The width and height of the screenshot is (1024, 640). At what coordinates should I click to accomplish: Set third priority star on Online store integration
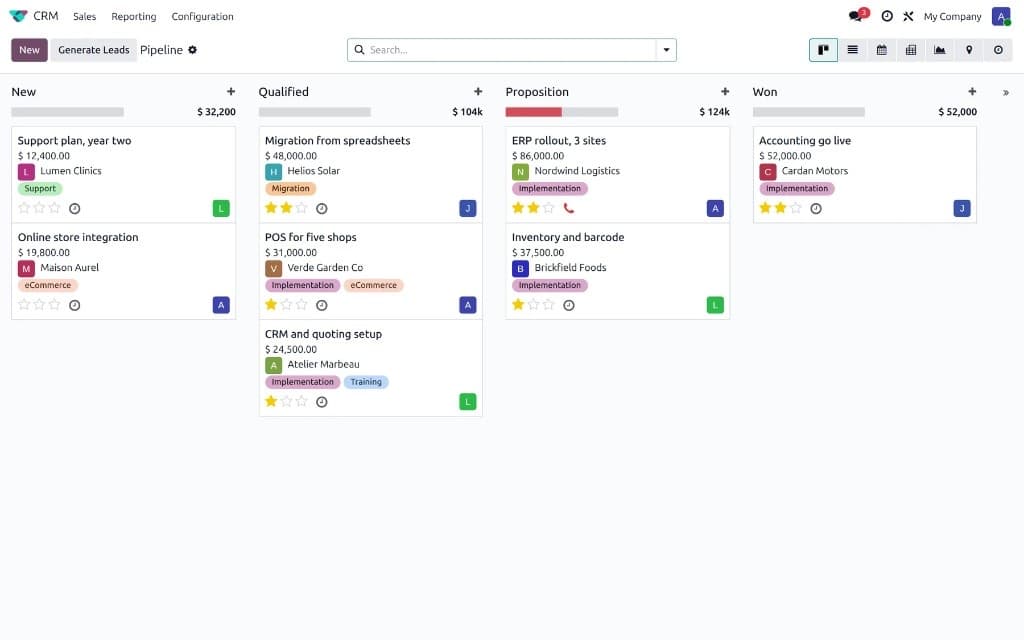(54, 304)
